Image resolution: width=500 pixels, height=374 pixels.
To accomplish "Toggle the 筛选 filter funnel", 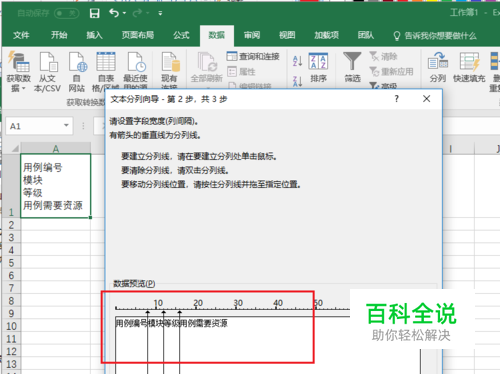I will point(352,68).
